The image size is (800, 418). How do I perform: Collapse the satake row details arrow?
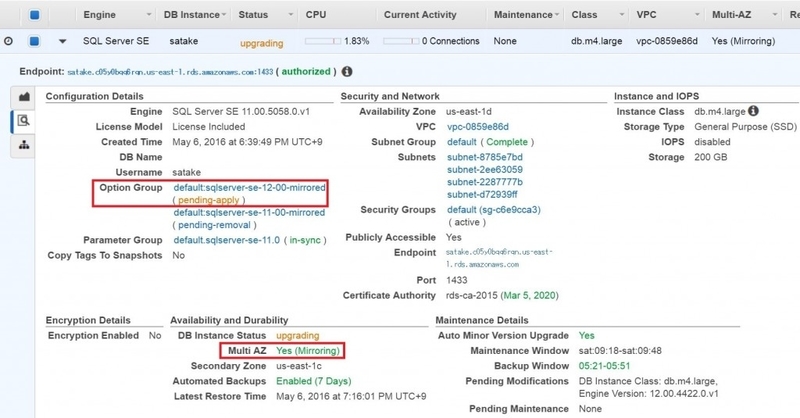click(62, 41)
